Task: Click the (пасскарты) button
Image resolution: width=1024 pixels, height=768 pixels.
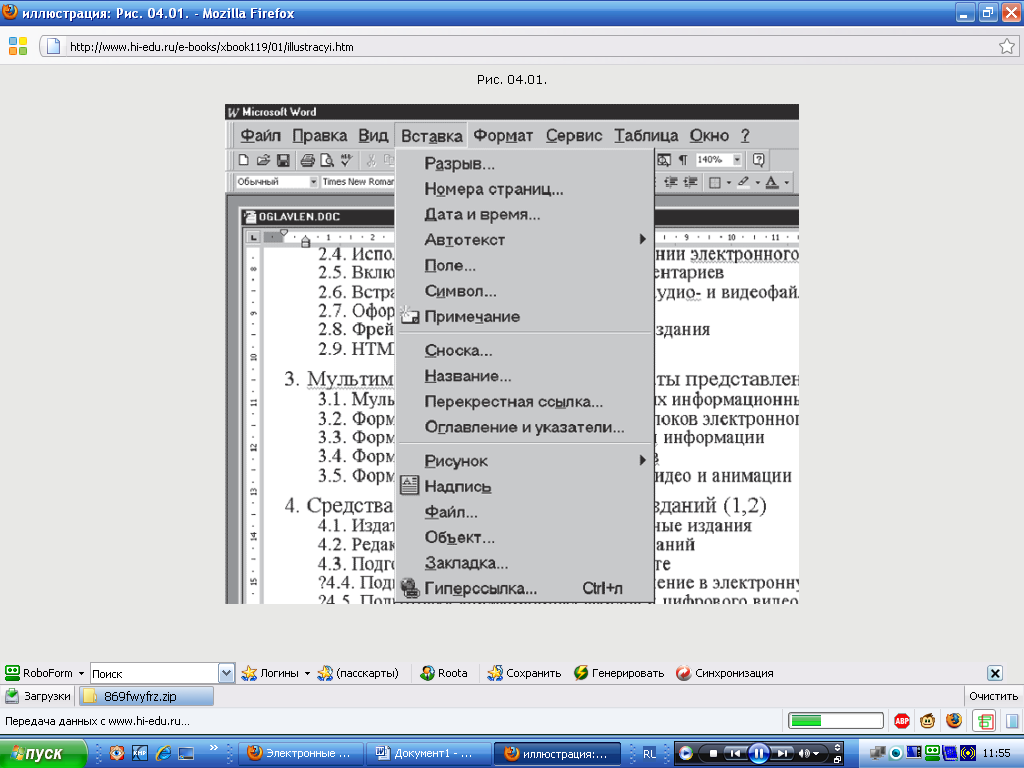Action: (358, 673)
